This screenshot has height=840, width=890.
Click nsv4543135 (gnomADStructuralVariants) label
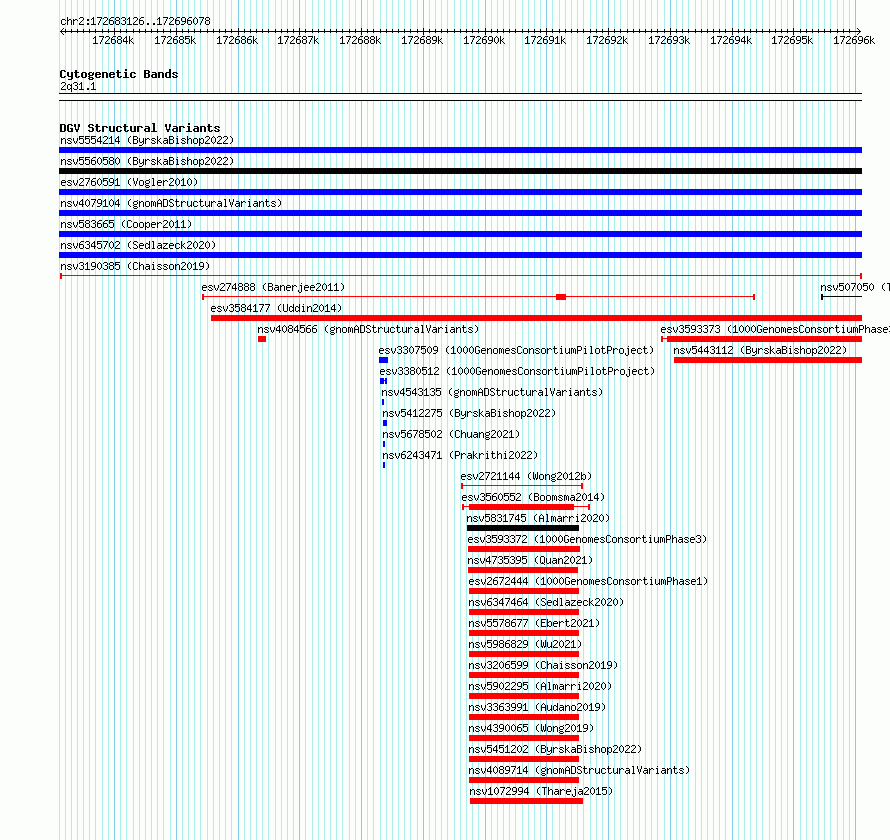tap(492, 392)
